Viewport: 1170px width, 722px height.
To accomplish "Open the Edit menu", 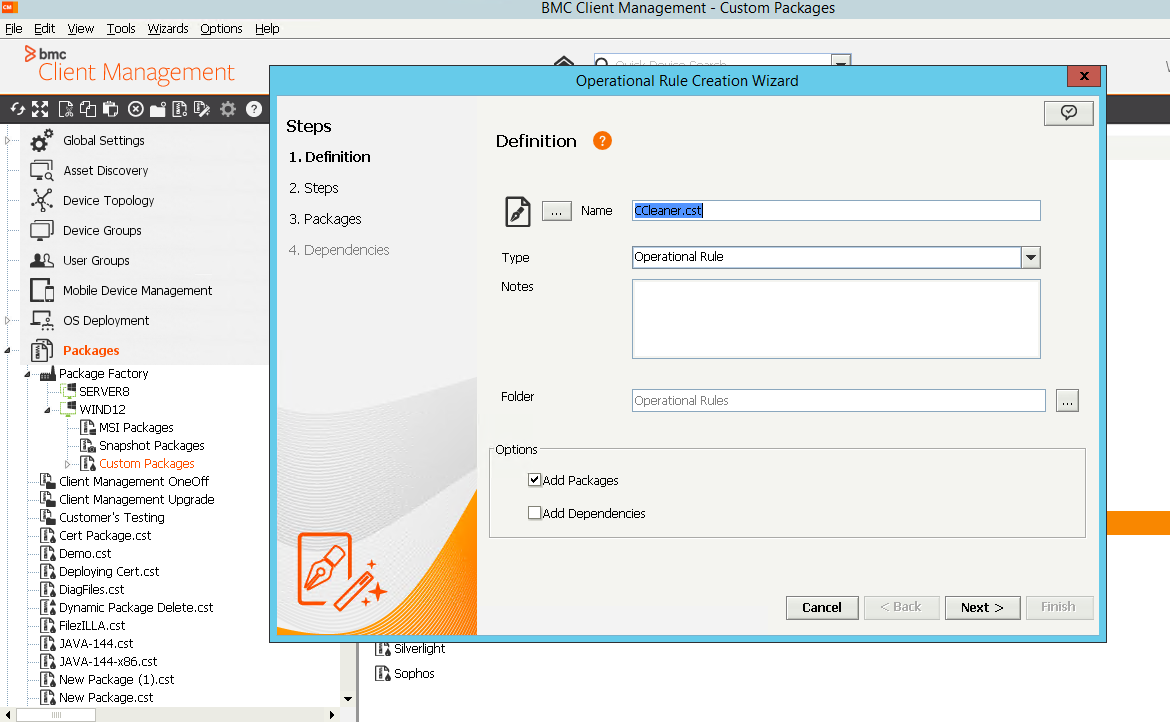I will tap(45, 28).
